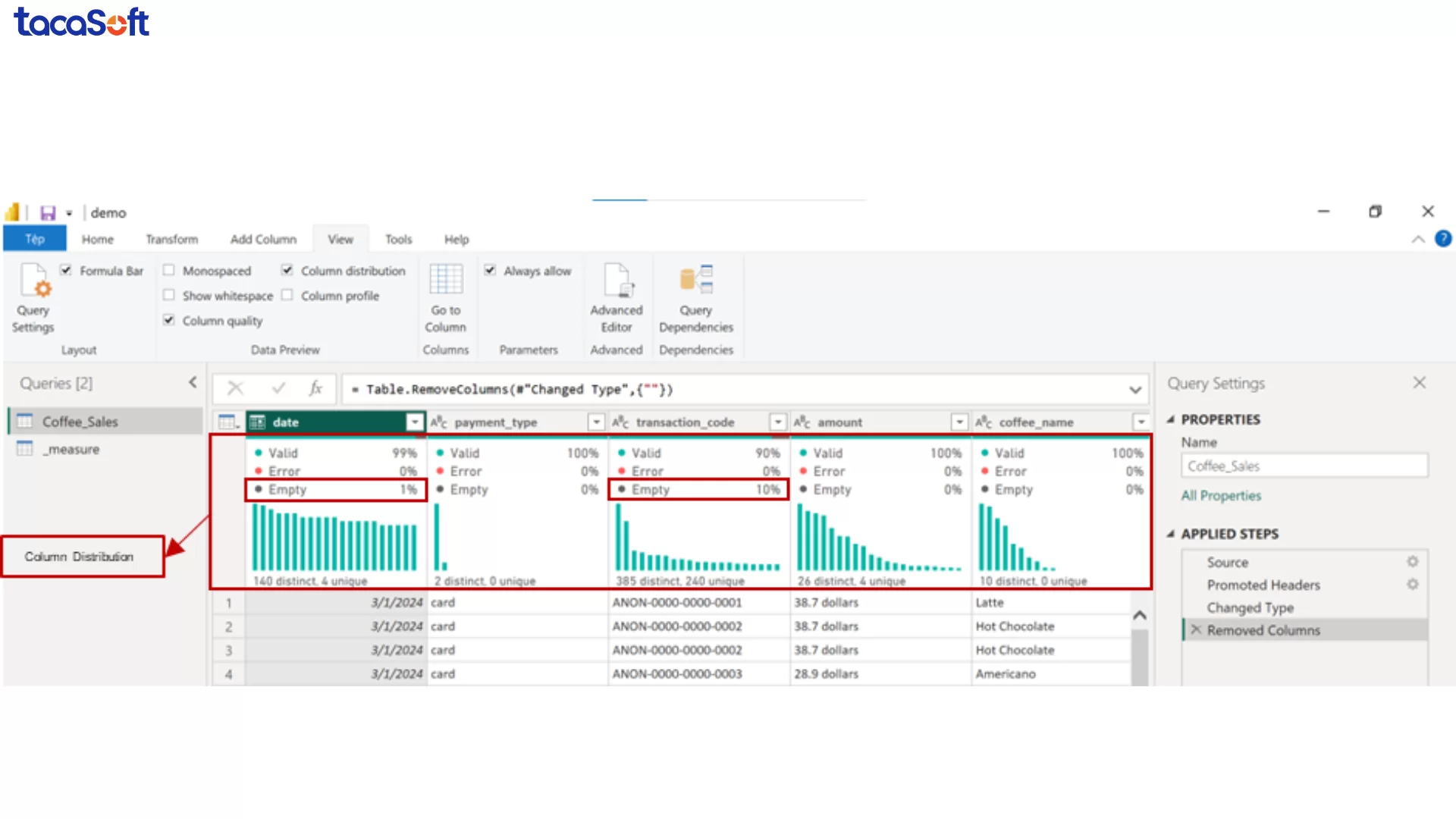Open the payment_type column filter dropdown

[597, 422]
